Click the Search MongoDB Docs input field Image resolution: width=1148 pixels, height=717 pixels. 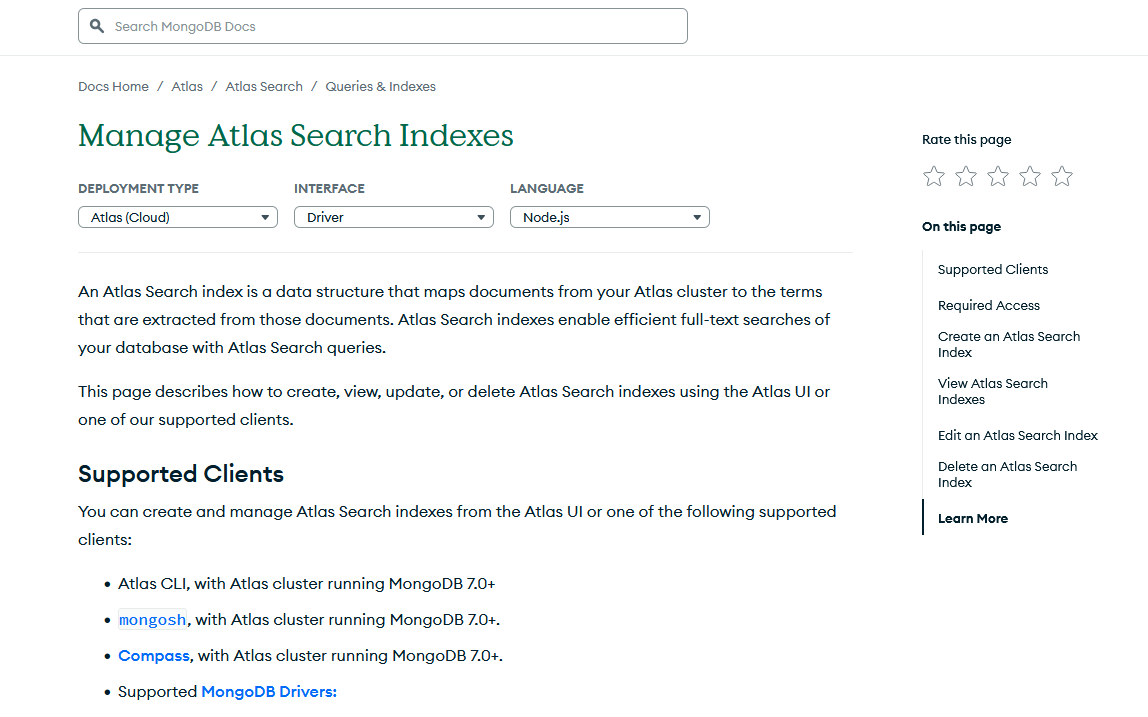click(x=383, y=25)
